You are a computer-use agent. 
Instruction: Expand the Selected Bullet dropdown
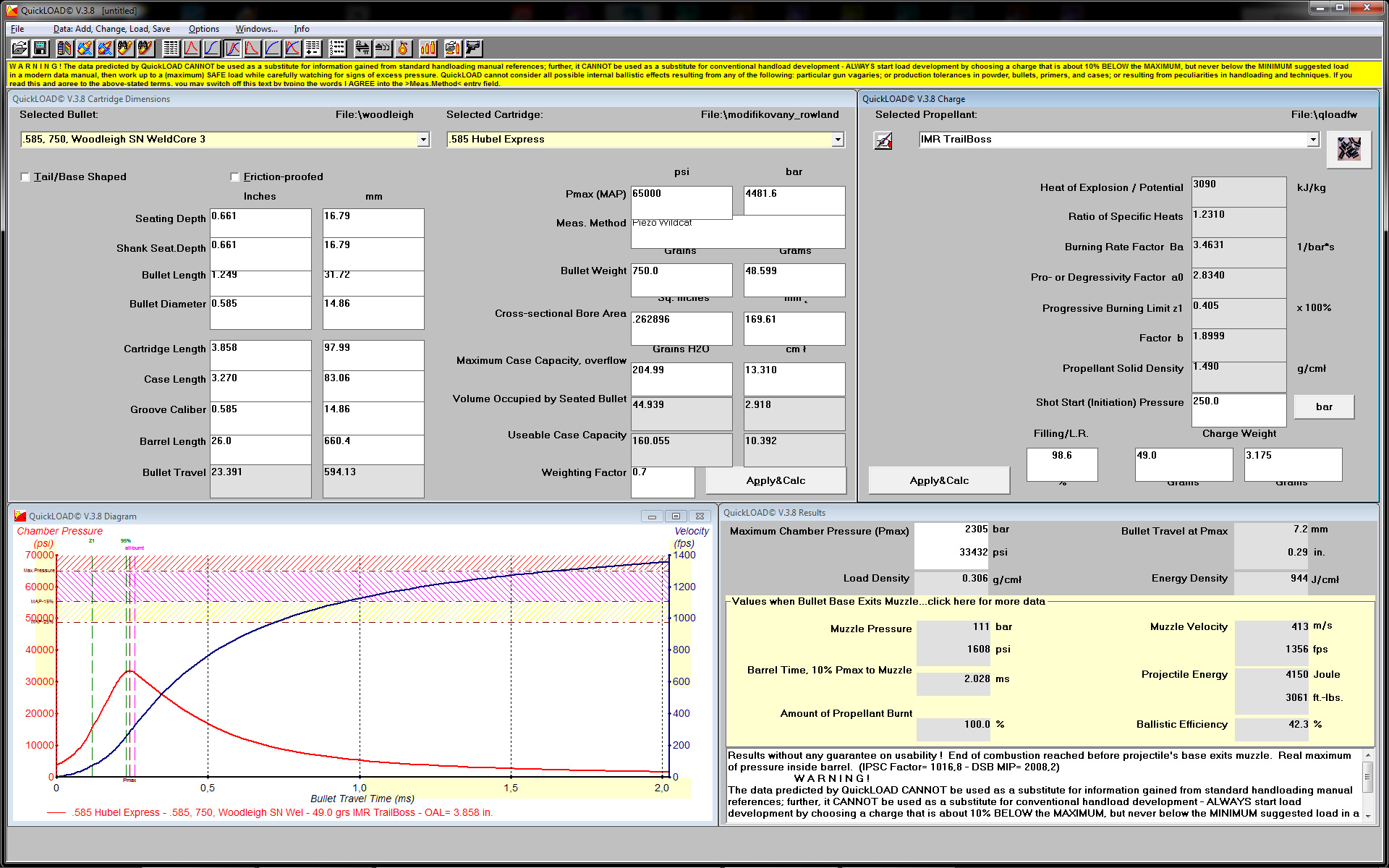coord(423,140)
